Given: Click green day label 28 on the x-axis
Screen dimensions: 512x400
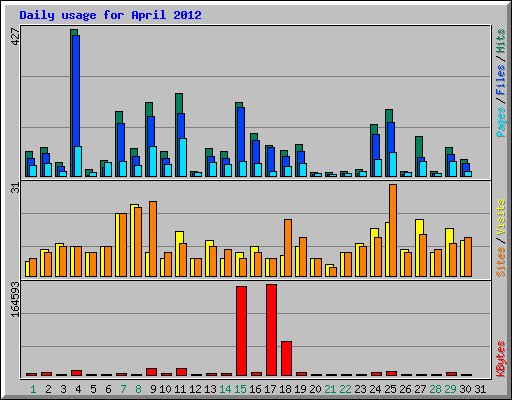Looking at the screenshot, I should (x=435, y=389).
